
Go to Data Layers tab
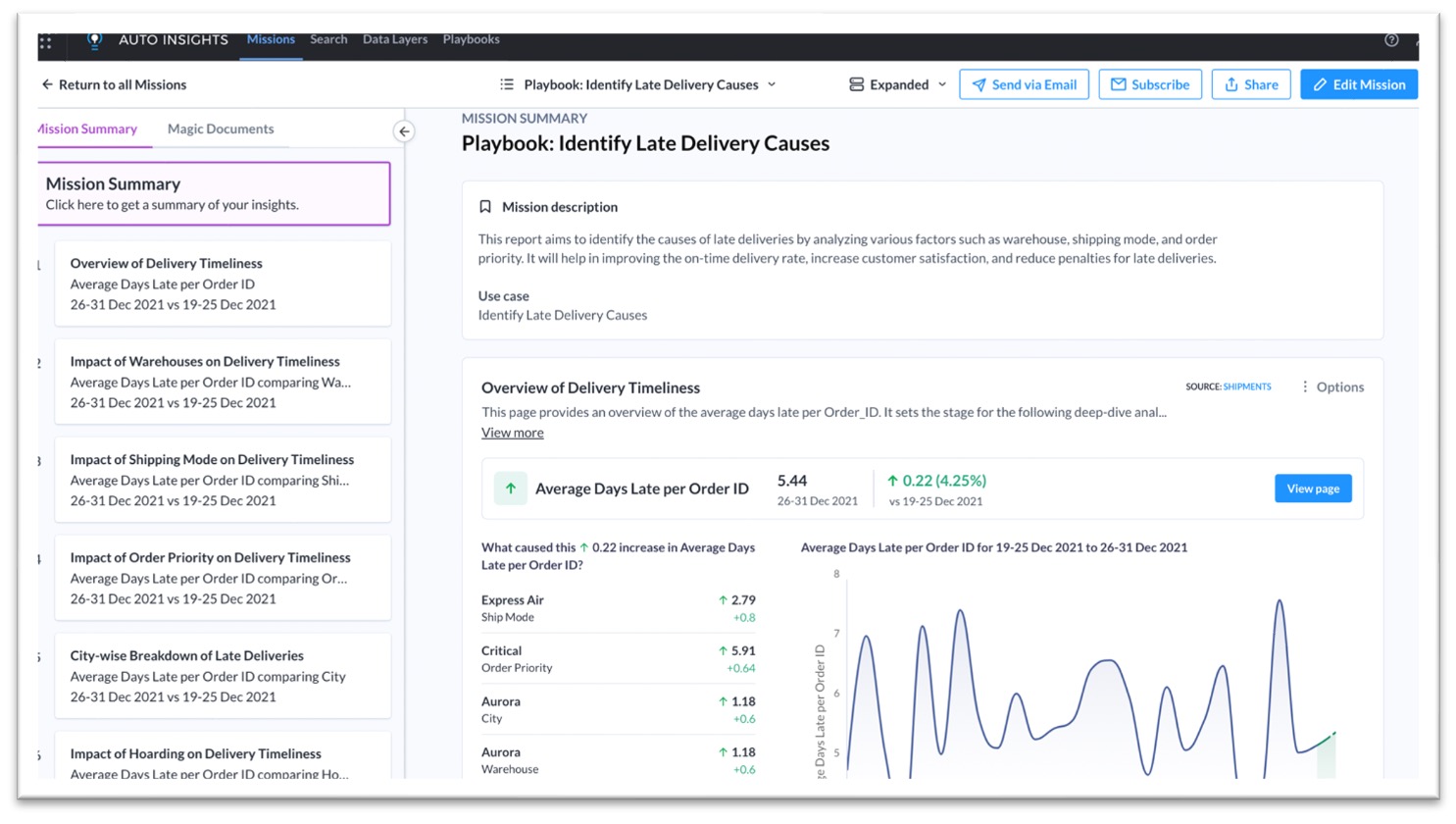coord(395,40)
